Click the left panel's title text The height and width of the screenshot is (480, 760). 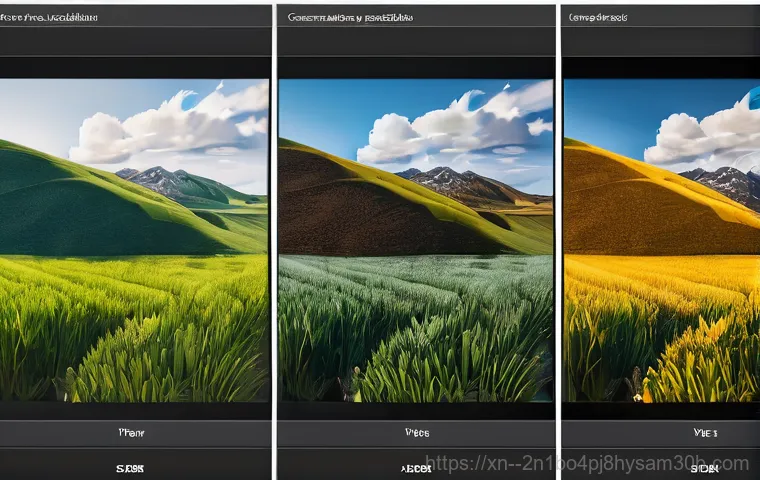coord(49,18)
